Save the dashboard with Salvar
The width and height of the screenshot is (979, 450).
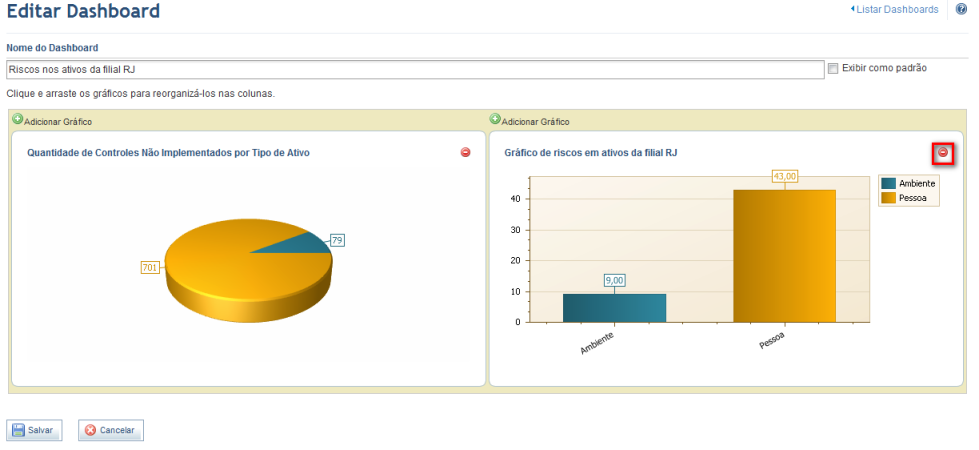[x=34, y=431]
